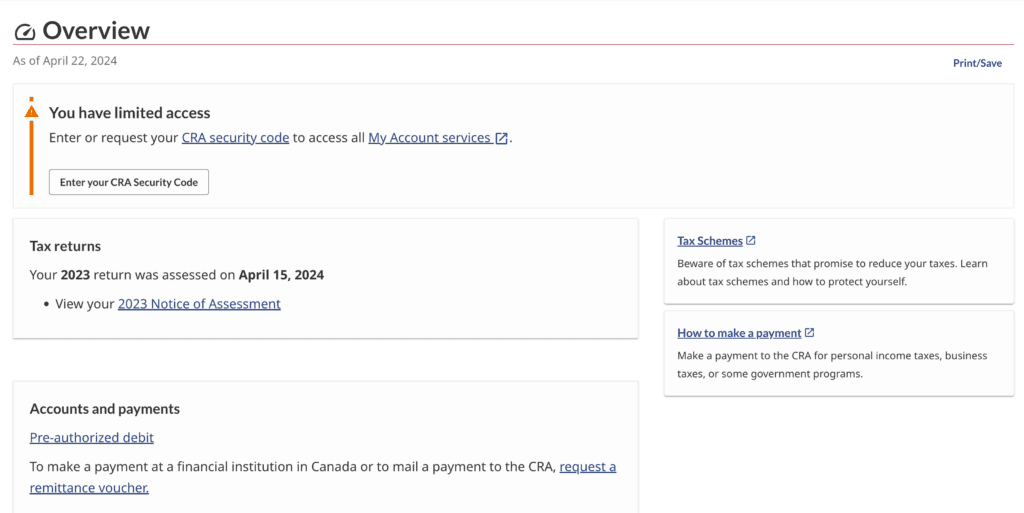Click the orange warning triangle icon
Screen dimensions: 1024x513
tap(31, 112)
